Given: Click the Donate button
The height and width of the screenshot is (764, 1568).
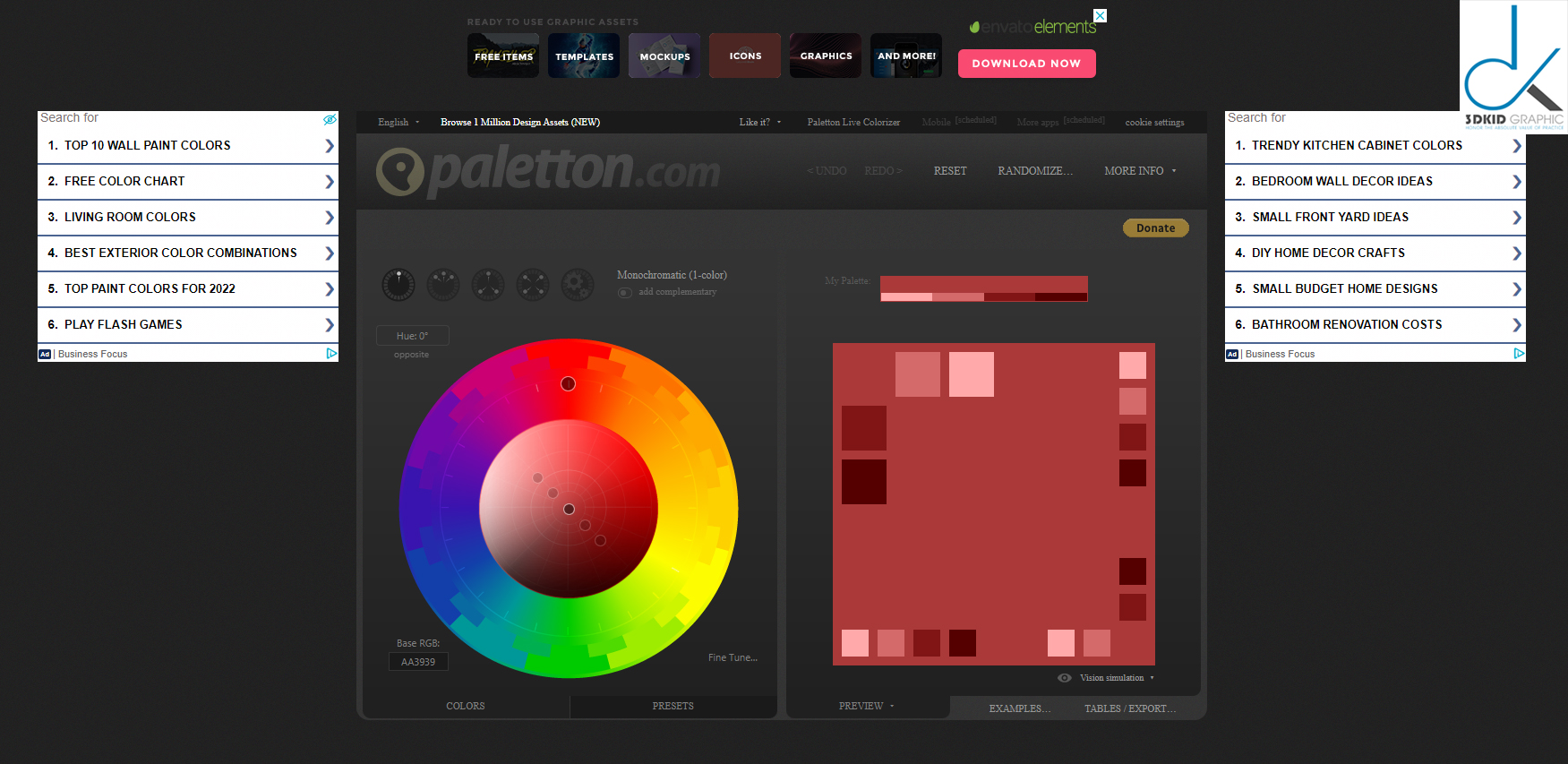Looking at the screenshot, I should pos(1156,228).
